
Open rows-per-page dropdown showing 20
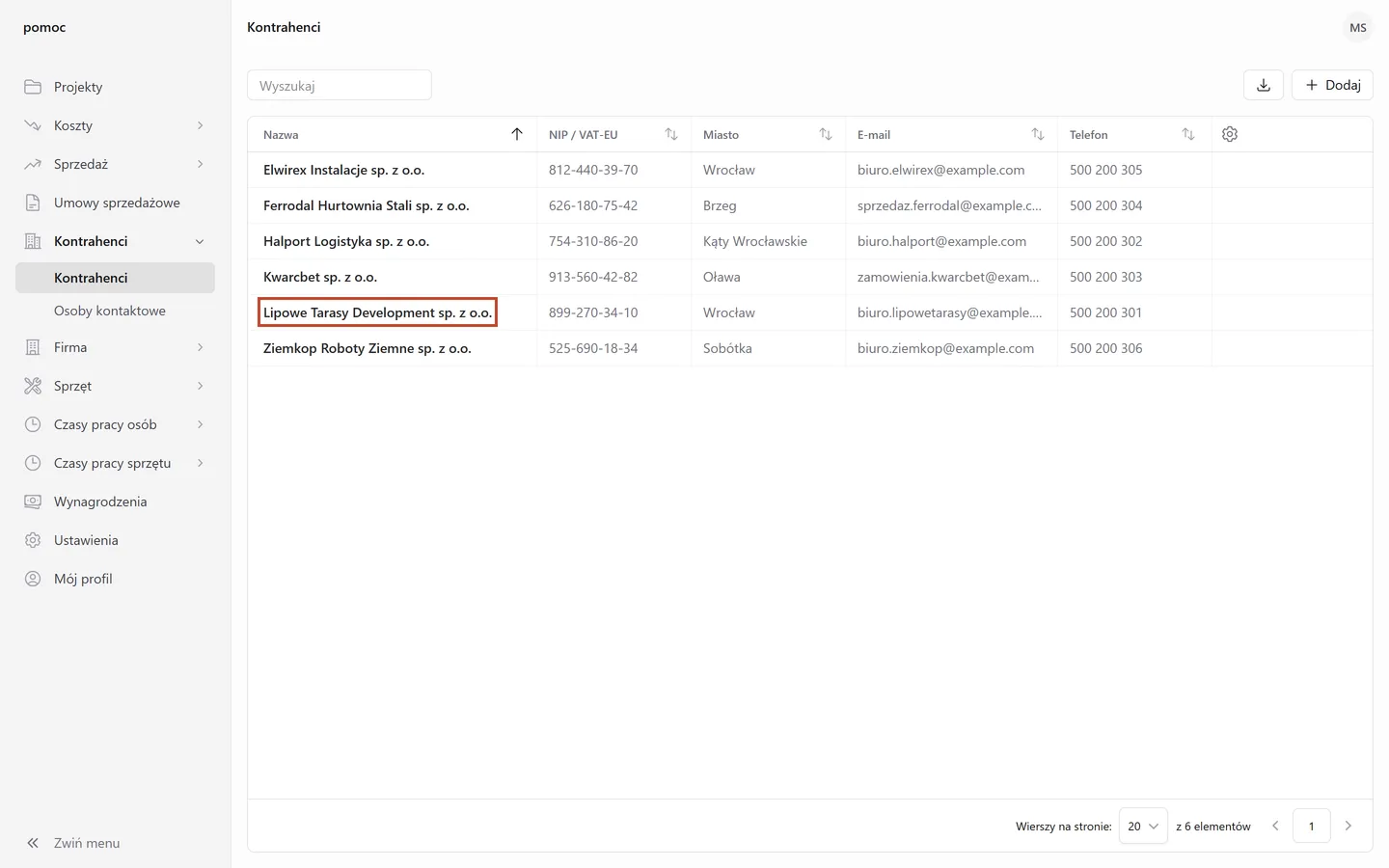pyautogui.click(x=1143, y=826)
